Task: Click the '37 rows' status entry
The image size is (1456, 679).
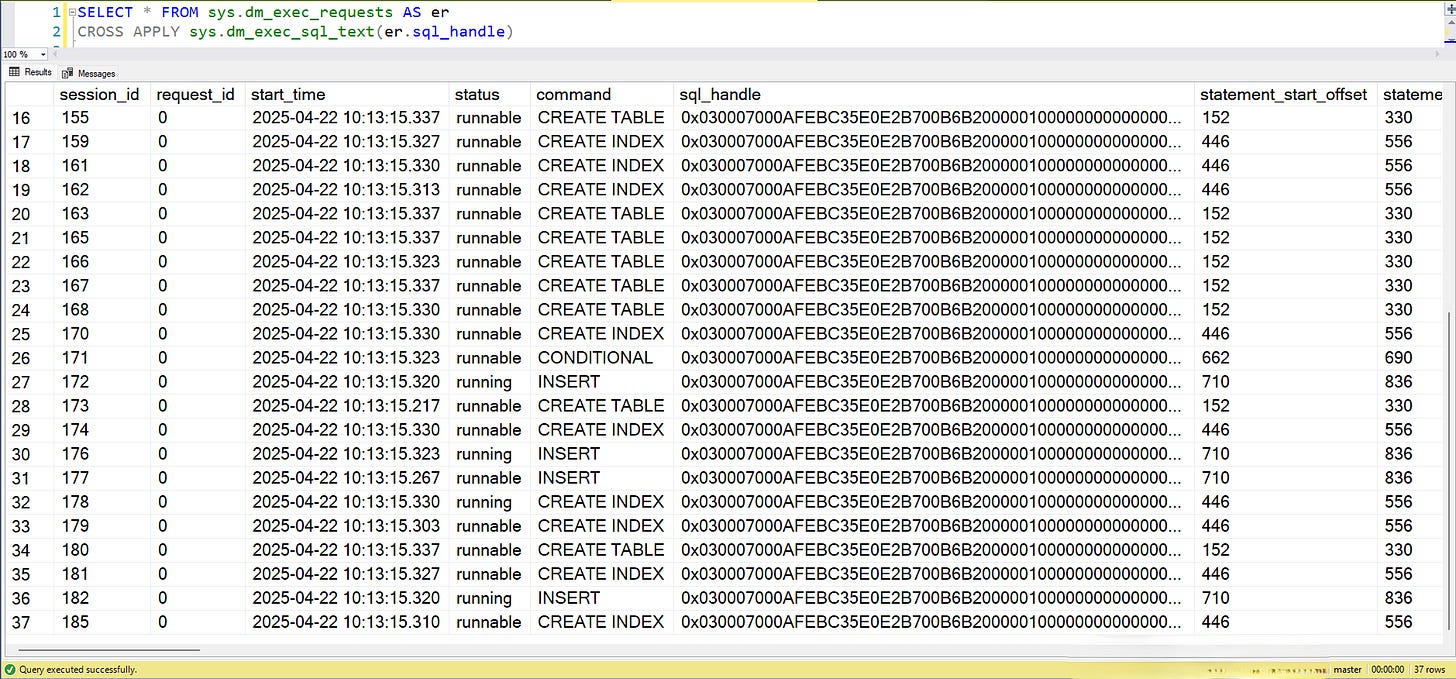Action: [1430, 670]
